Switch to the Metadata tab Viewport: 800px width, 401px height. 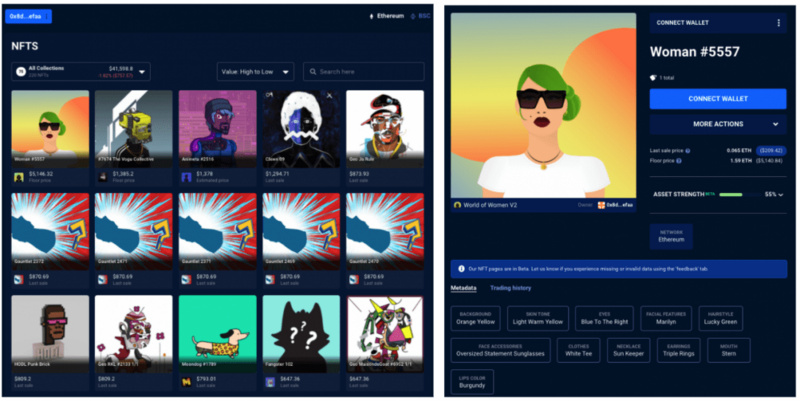coord(463,288)
